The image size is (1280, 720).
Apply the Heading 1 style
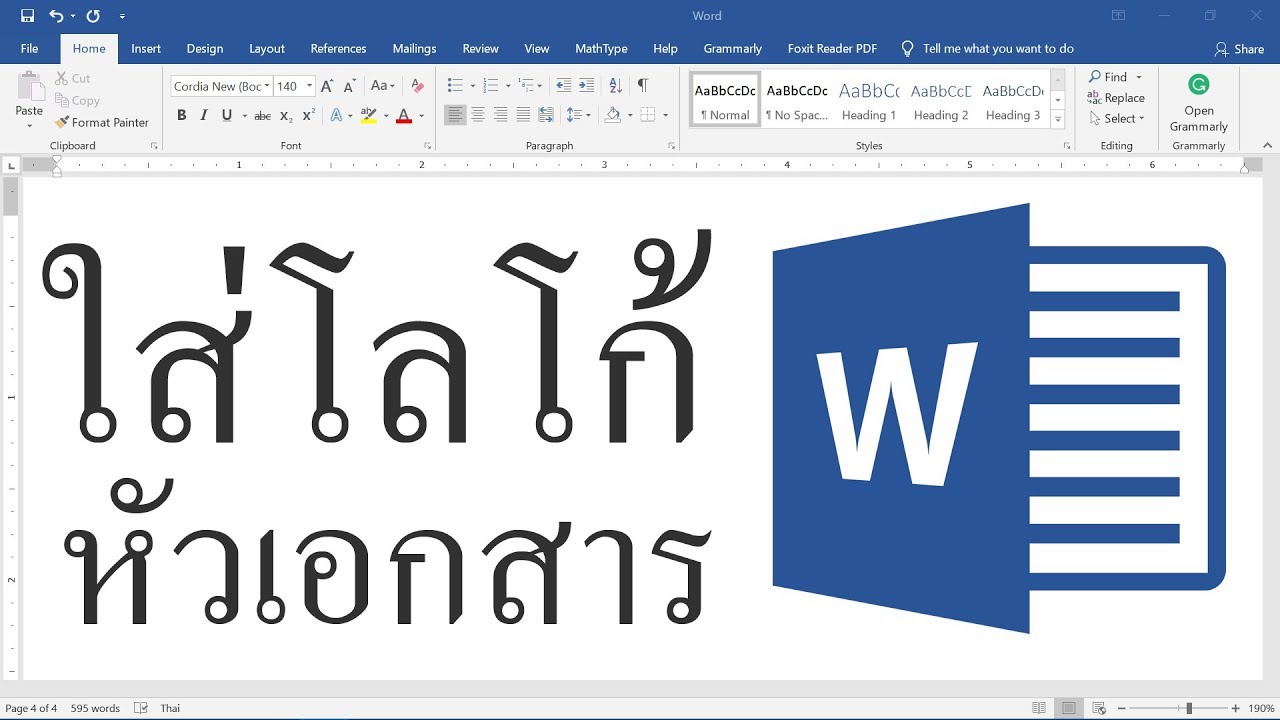point(869,100)
